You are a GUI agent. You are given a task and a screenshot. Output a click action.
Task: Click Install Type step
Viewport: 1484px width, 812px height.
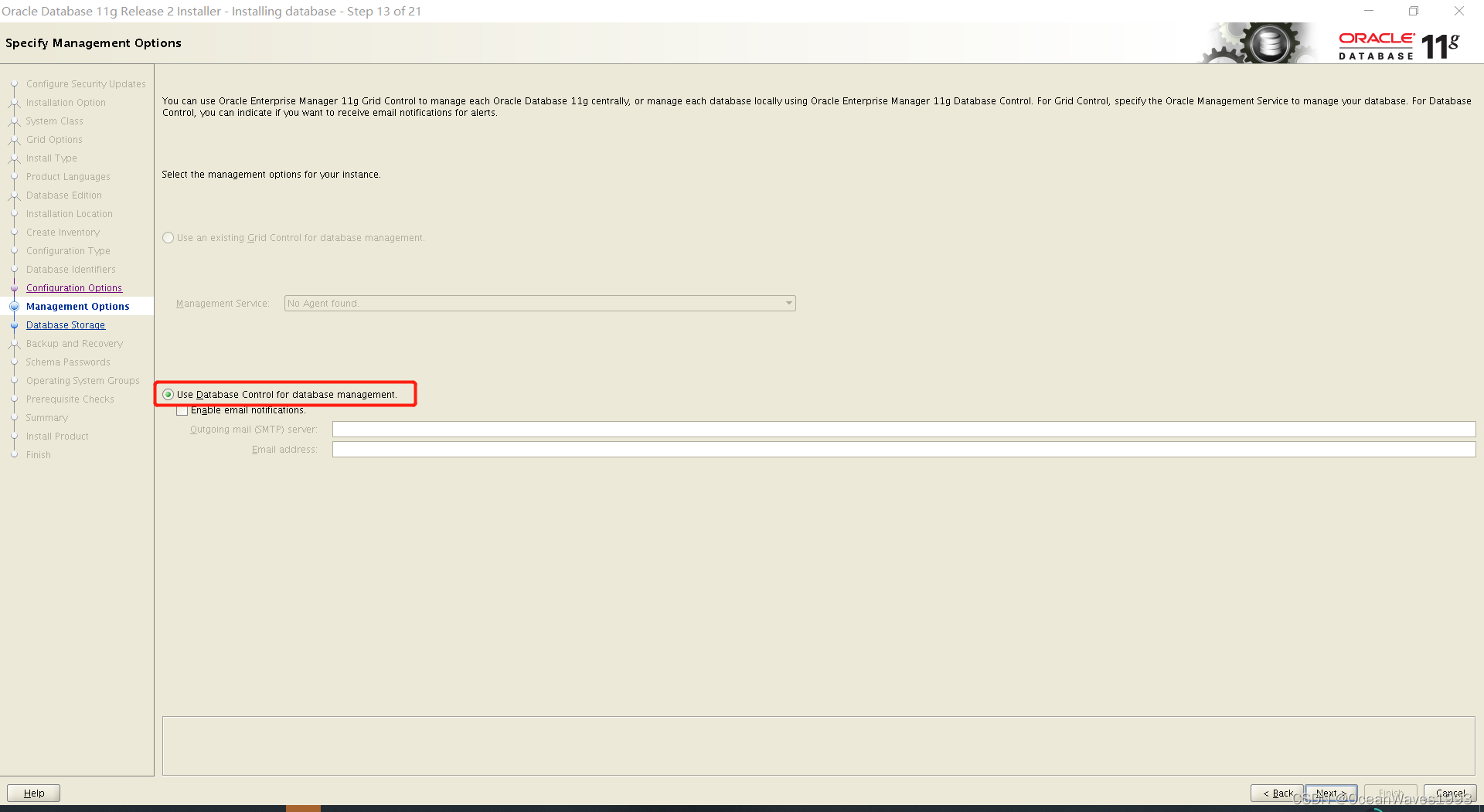pyautogui.click(x=52, y=158)
